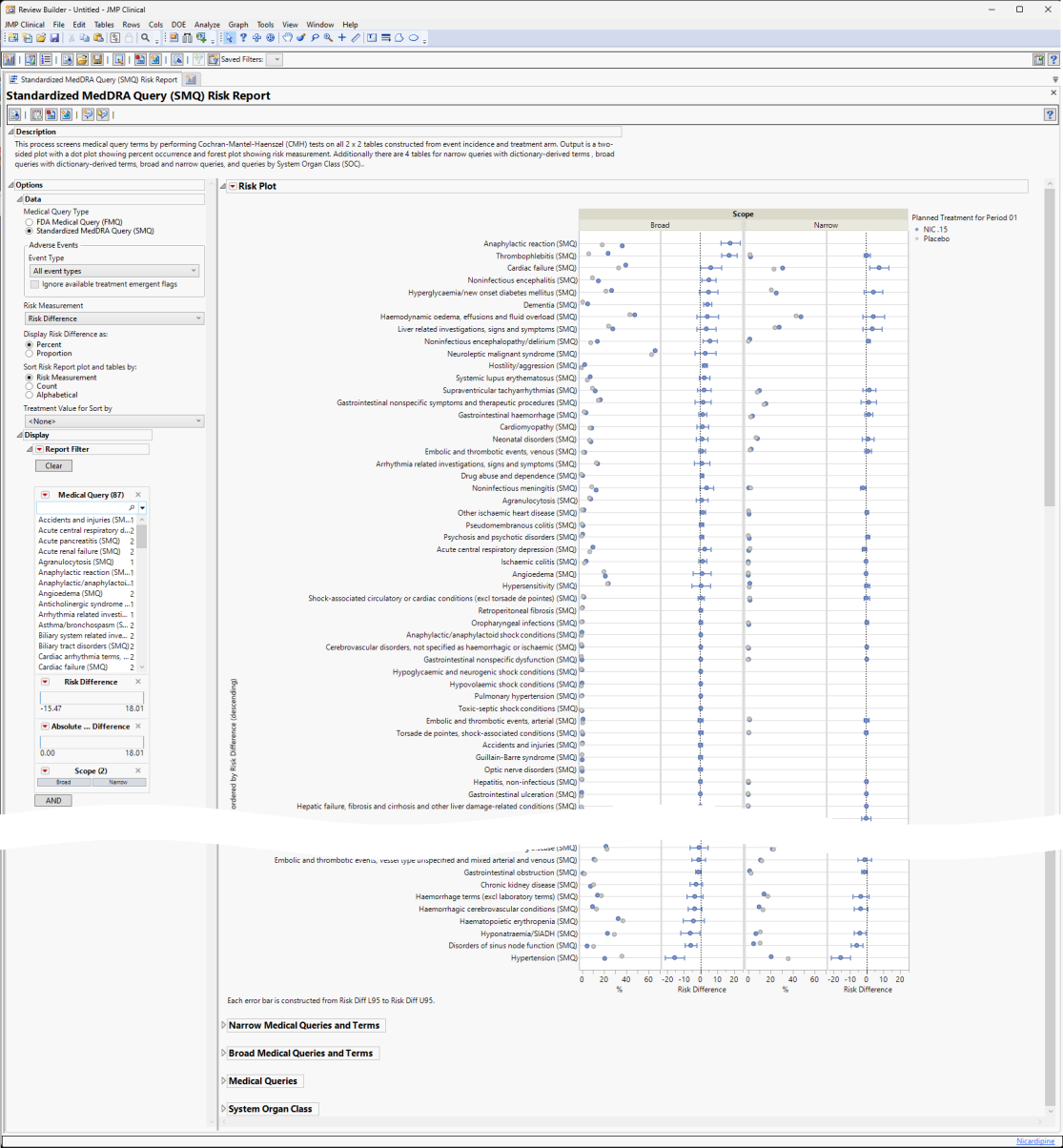Open the Risk Measurement dropdown
Screen dimensions: 1063x1148
point(113,318)
